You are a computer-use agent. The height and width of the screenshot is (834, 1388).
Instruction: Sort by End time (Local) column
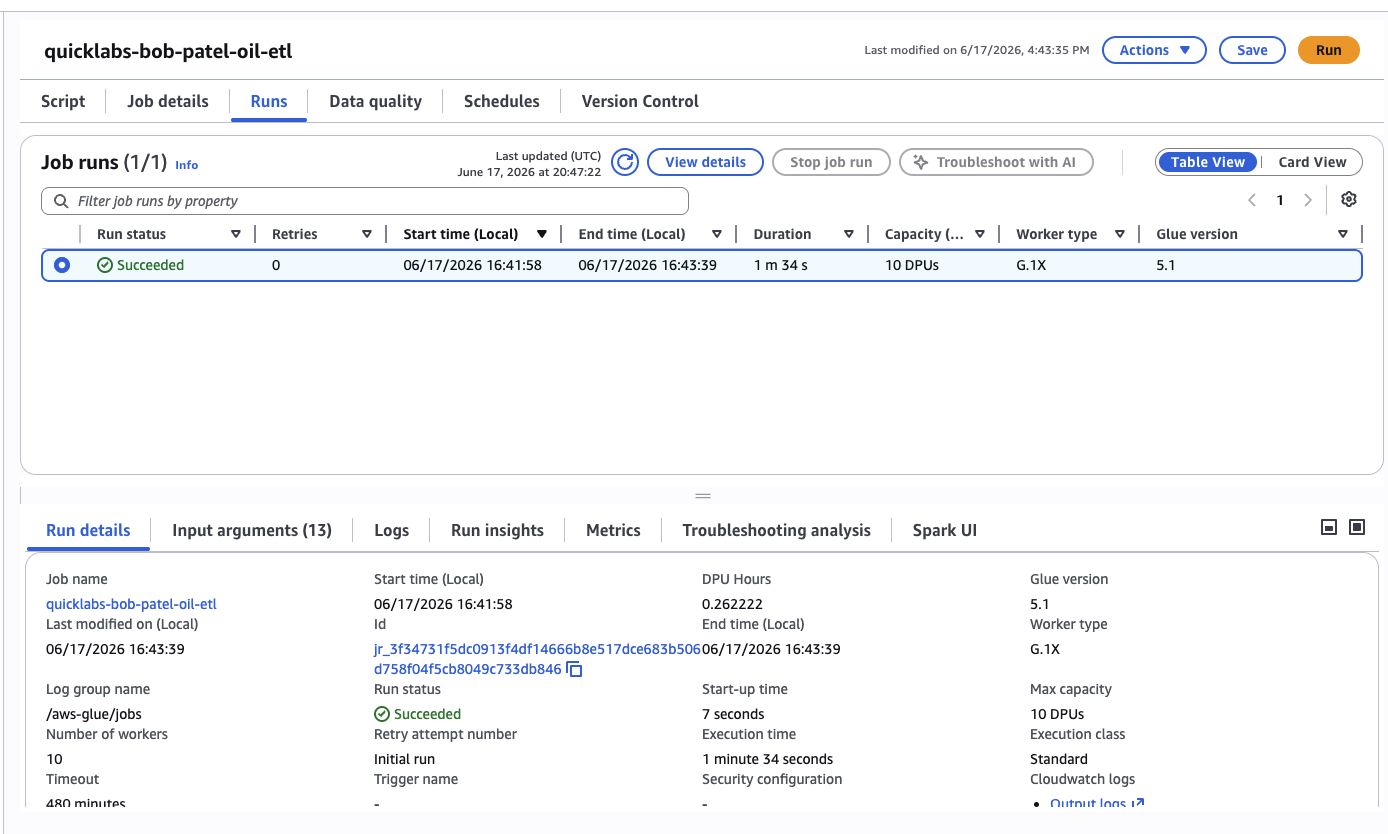point(717,234)
